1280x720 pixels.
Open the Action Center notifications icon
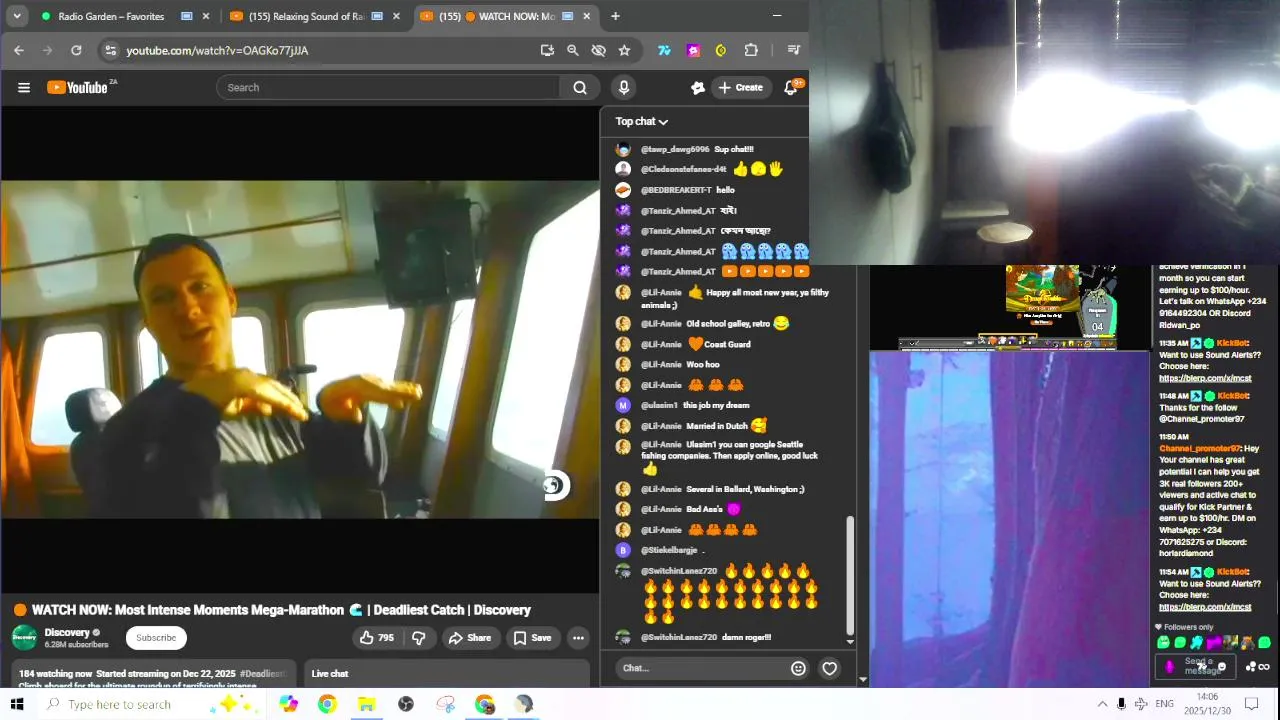click(x=1251, y=704)
